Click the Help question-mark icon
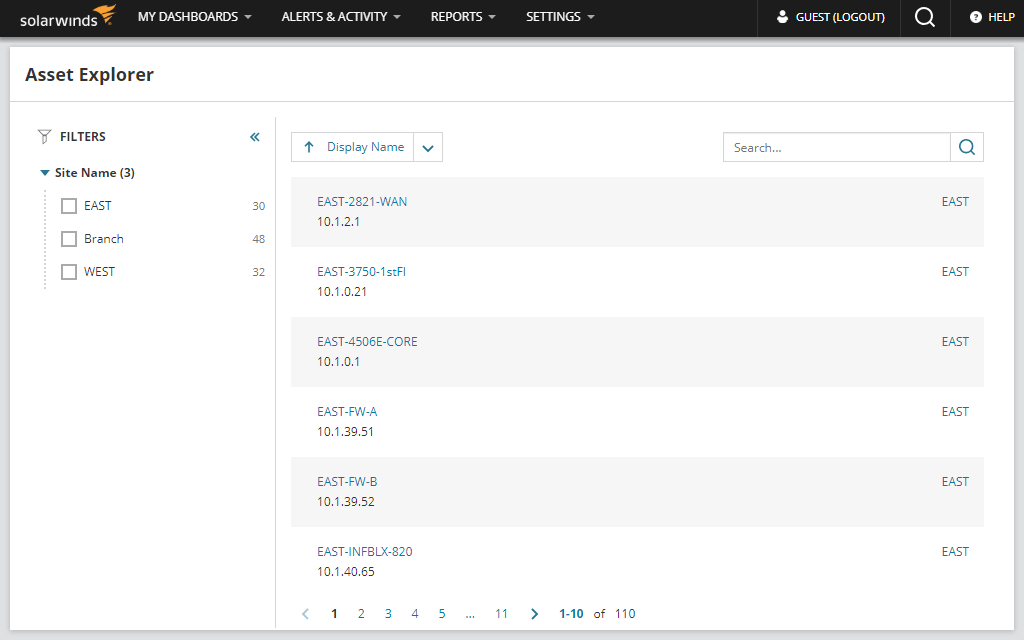The width and height of the screenshot is (1024, 640). coord(975,17)
